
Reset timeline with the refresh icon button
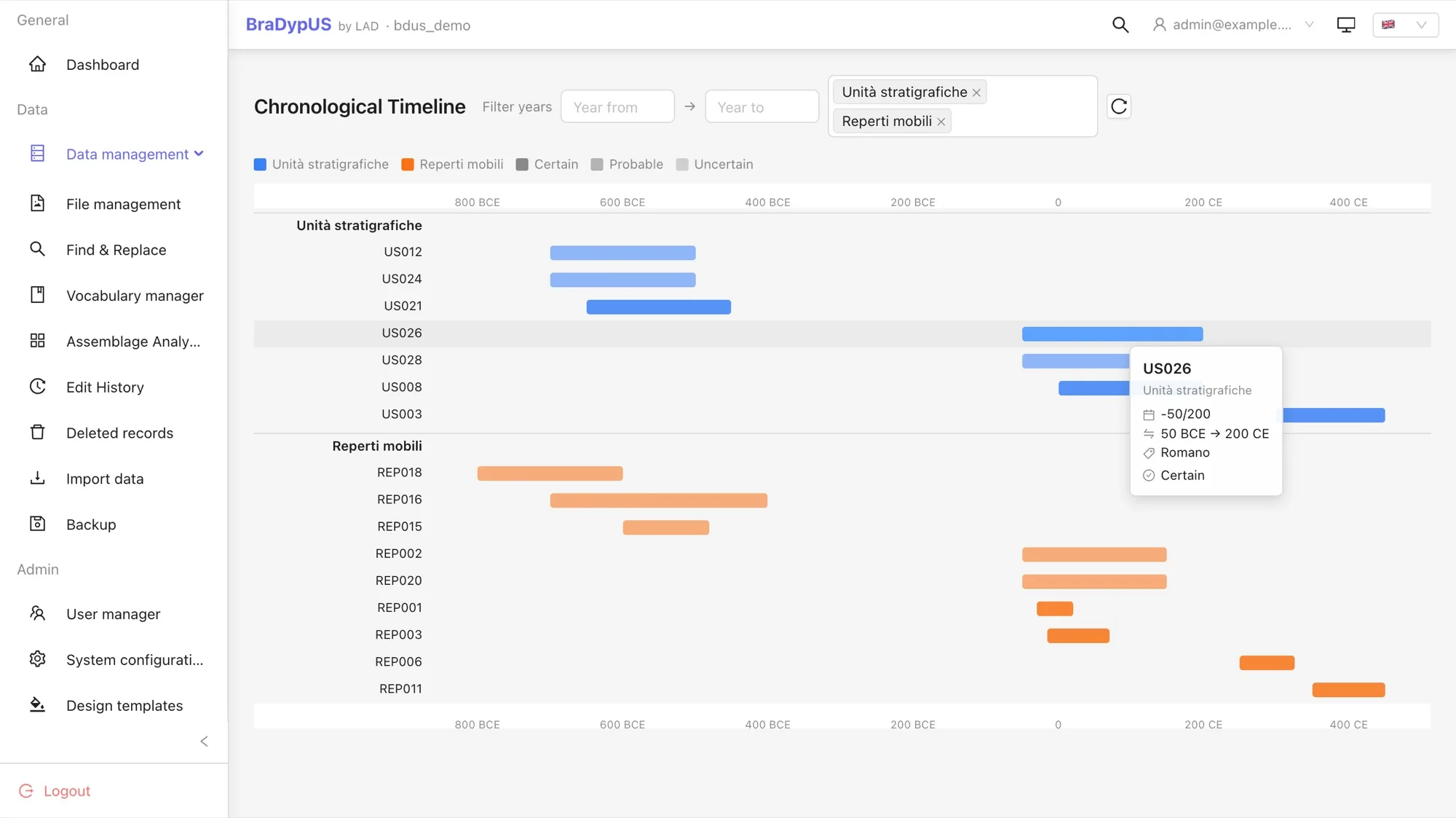(x=1119, y=106)
